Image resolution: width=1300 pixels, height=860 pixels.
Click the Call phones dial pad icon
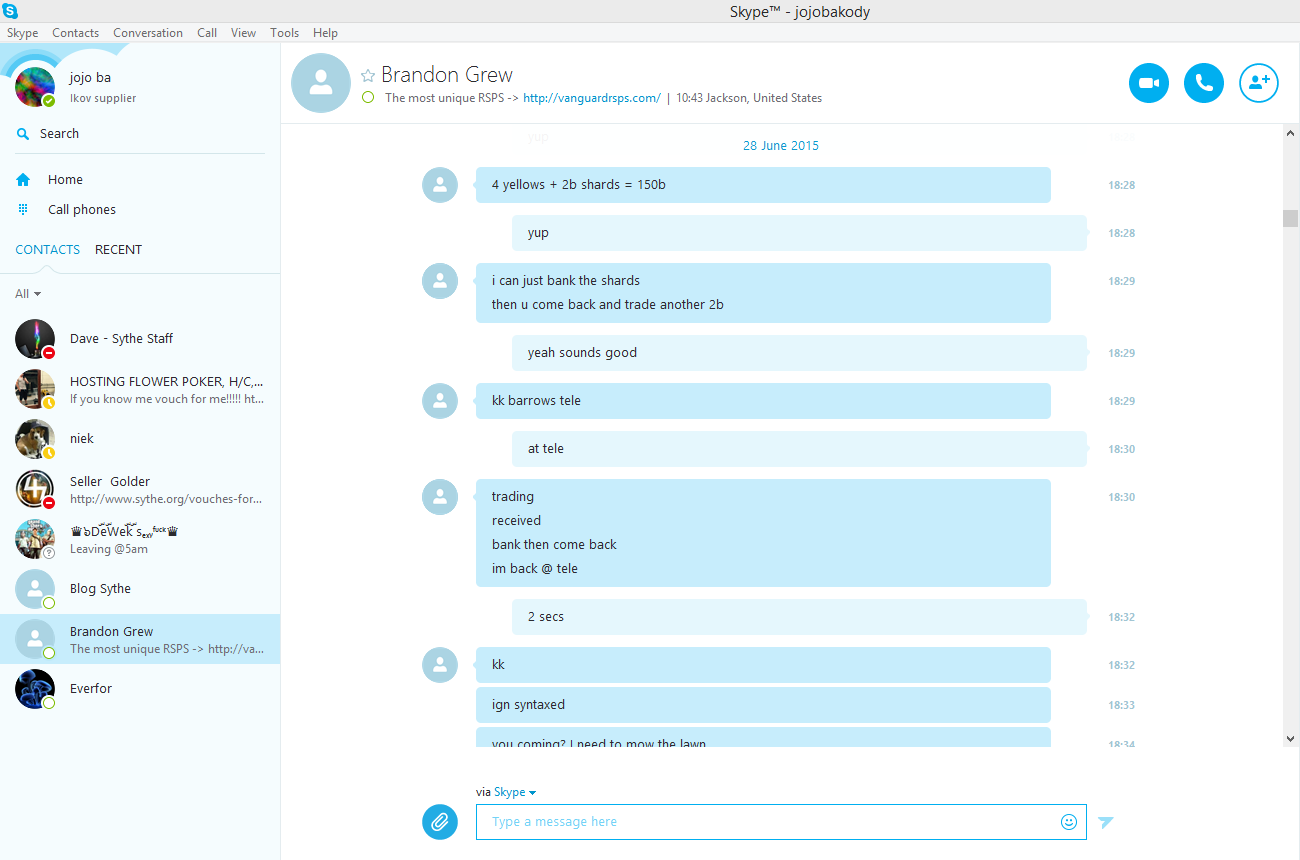[23, 210]
